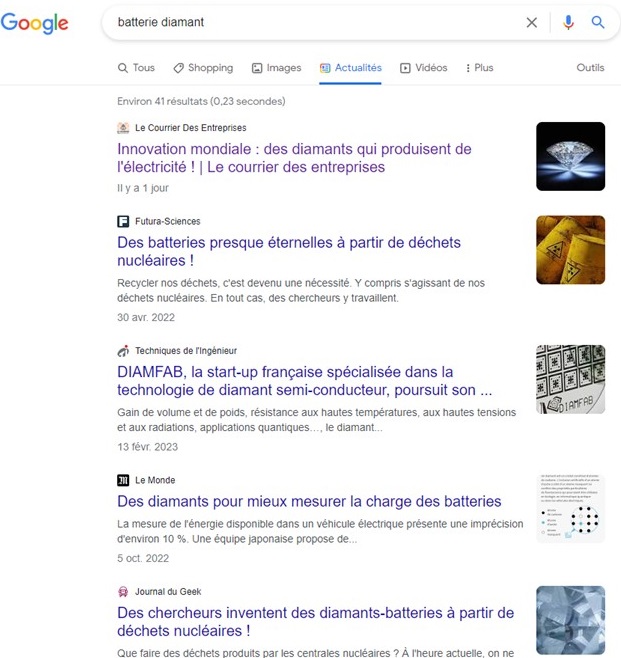Viewport: 621px width, 658px height.
Task: Switch to the Shopping tab
Action: 203,68
